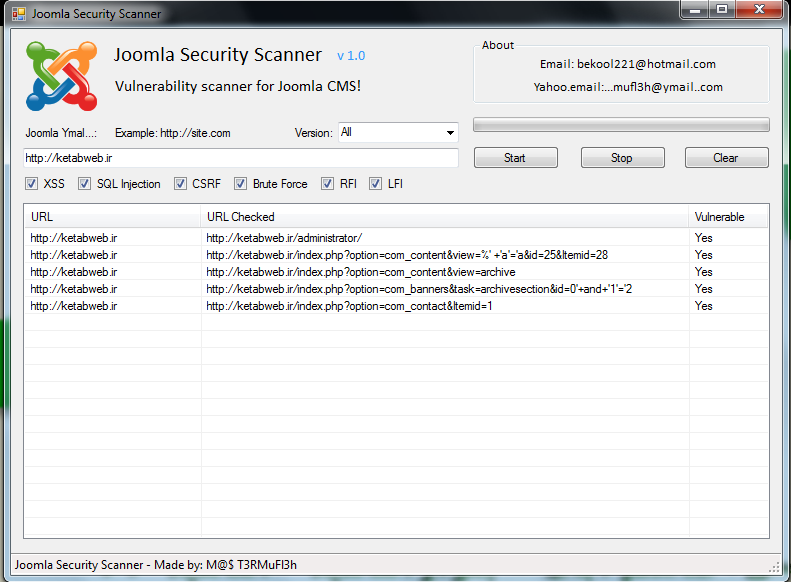Image resolution: width=792 pixels, height=585 pixels.
Task: Click the v 1.0 version label
Action: 351,56
